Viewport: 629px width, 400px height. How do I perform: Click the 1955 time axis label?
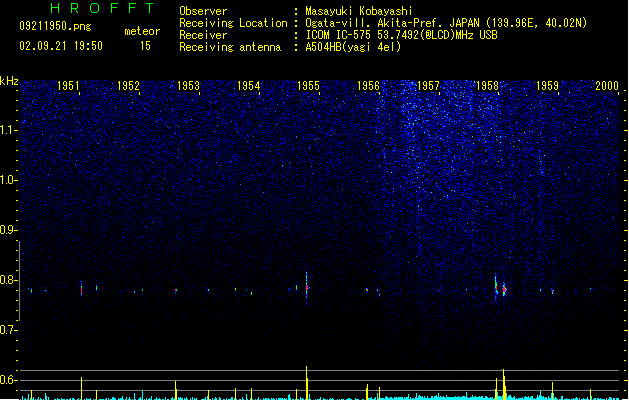(x=308, y=85)
